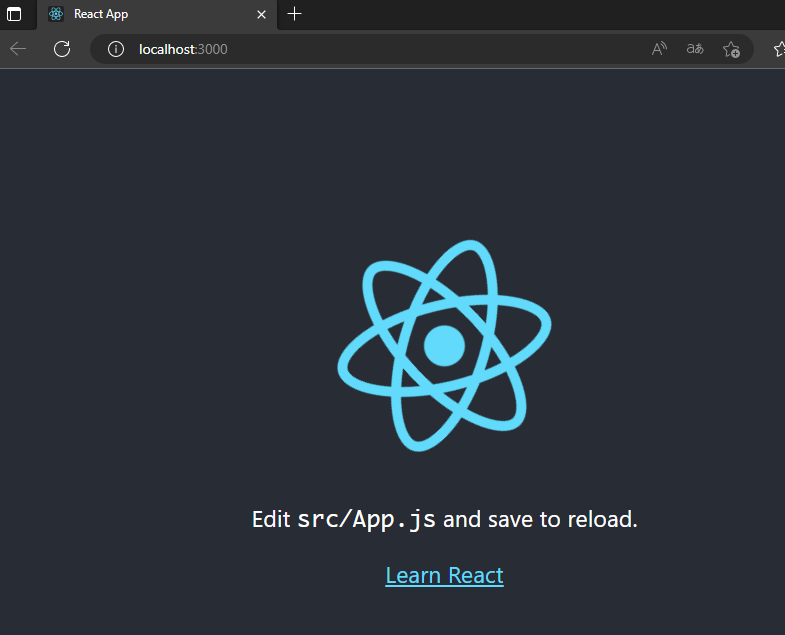The width and height of the screenshot is (785, 635).
Task: Go back with the arrow button
Action: coord(18,49)
